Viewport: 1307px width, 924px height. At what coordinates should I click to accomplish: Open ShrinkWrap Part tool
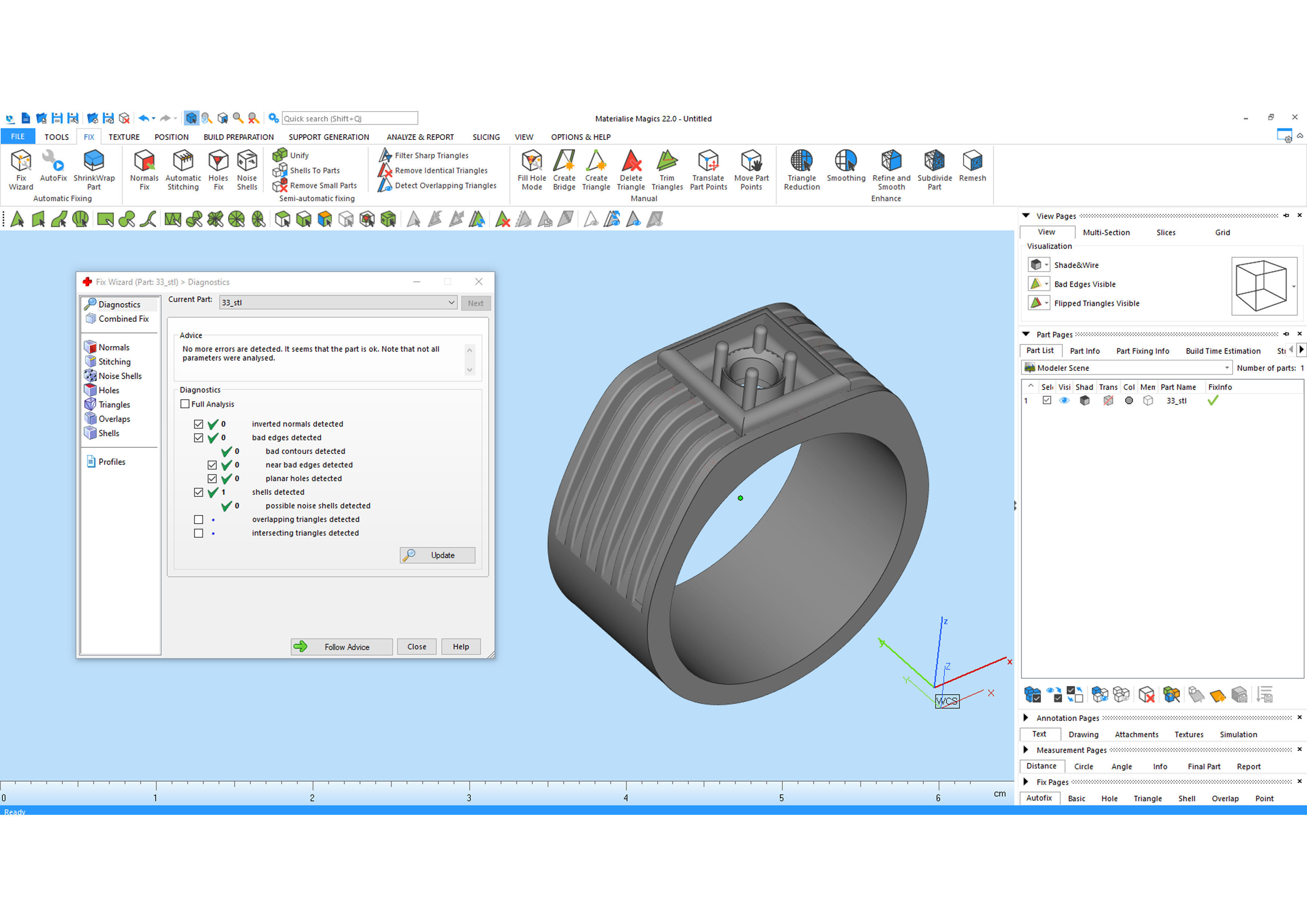[x=94, y=170]
